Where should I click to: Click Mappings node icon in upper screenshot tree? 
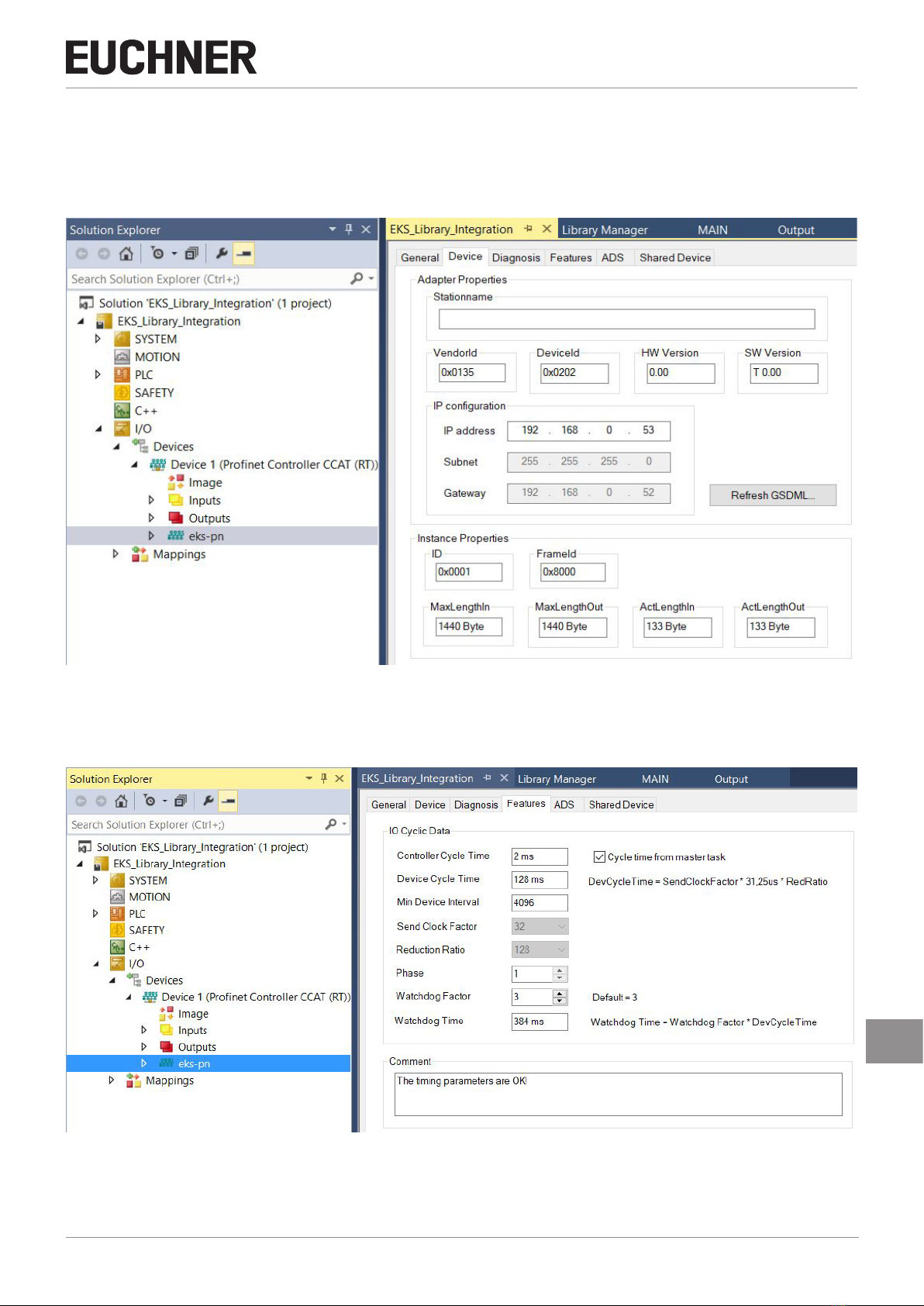pos(140,553)
